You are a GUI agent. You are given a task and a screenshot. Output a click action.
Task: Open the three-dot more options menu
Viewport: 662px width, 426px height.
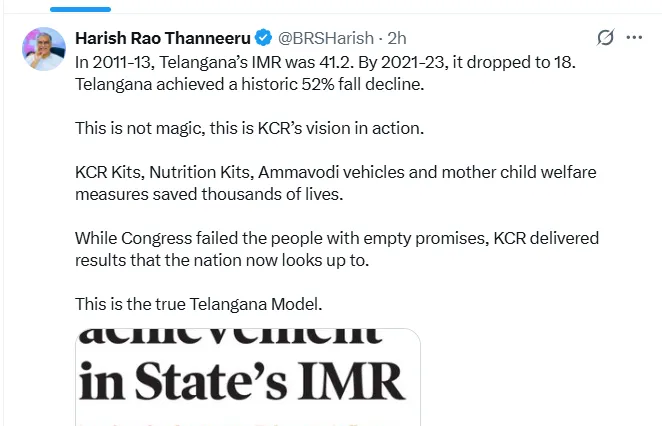tap(634, 38)
